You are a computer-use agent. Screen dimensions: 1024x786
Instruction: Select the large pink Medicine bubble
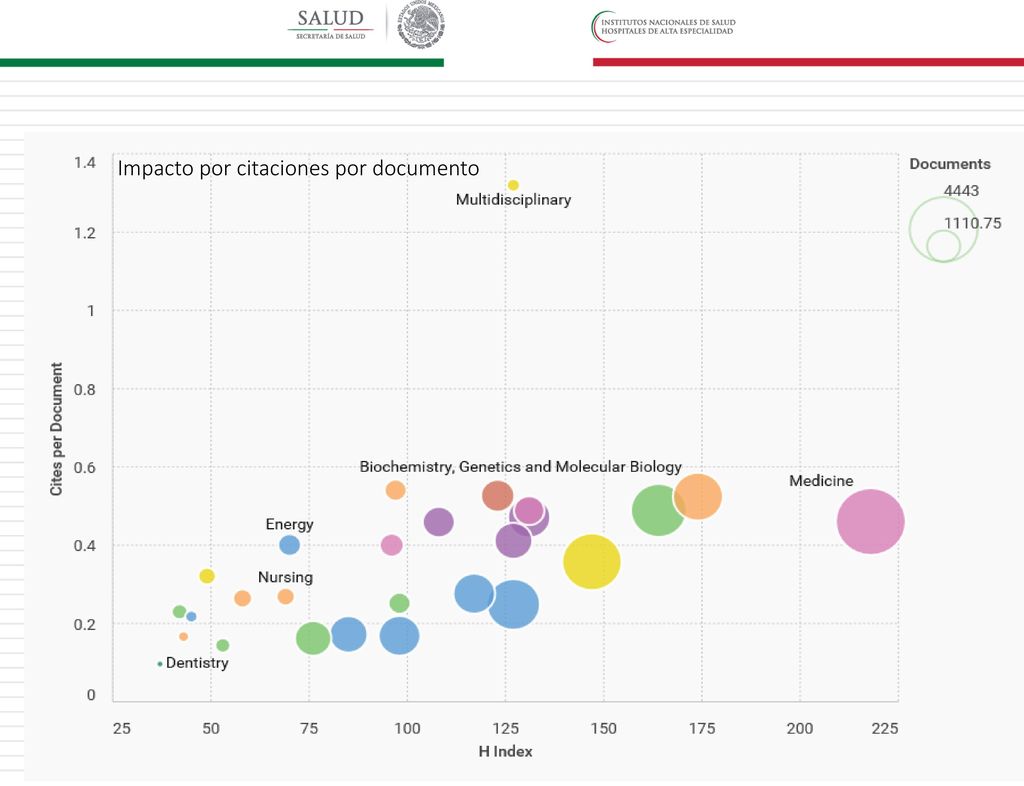tap(871, 522)
